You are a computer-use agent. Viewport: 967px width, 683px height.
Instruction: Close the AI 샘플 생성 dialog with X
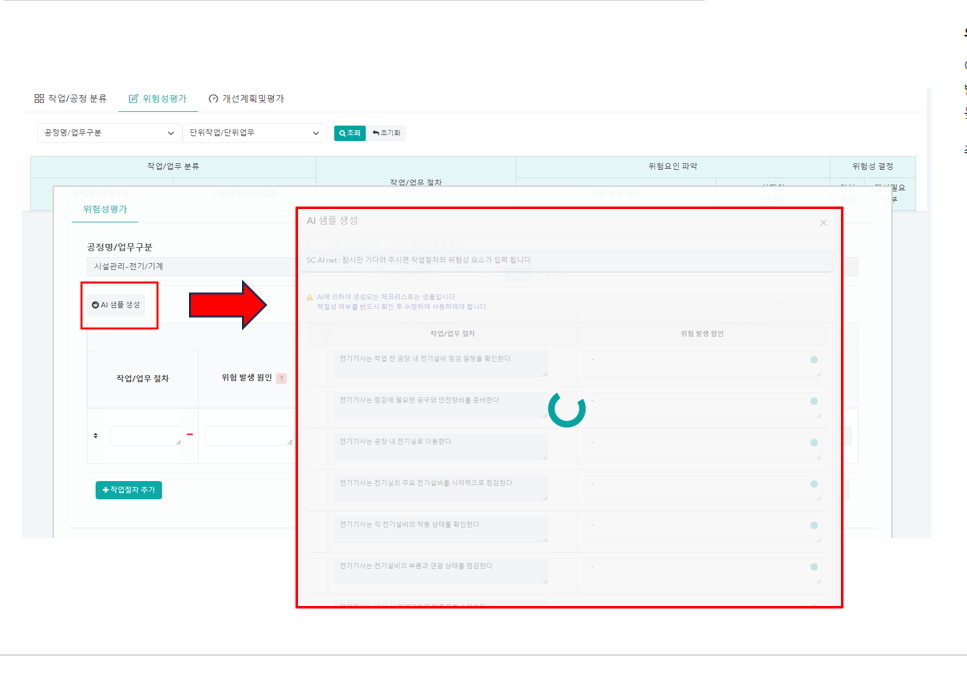pos(823,223)
